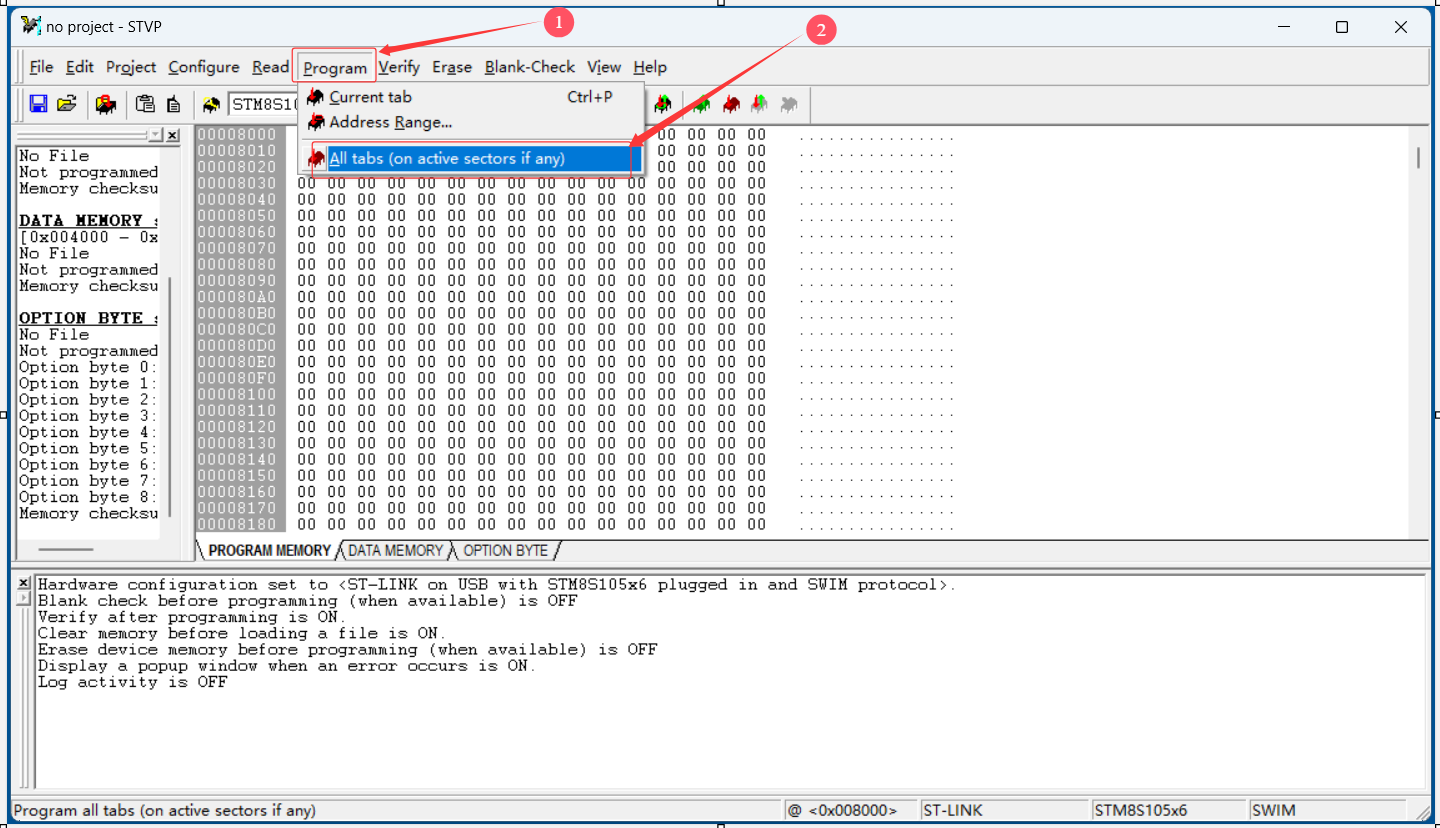This screenshot has width=1440, height=828.
Task: Switch to the PROGRAM MEMORY tab
Action: click(x=269, y=551)
